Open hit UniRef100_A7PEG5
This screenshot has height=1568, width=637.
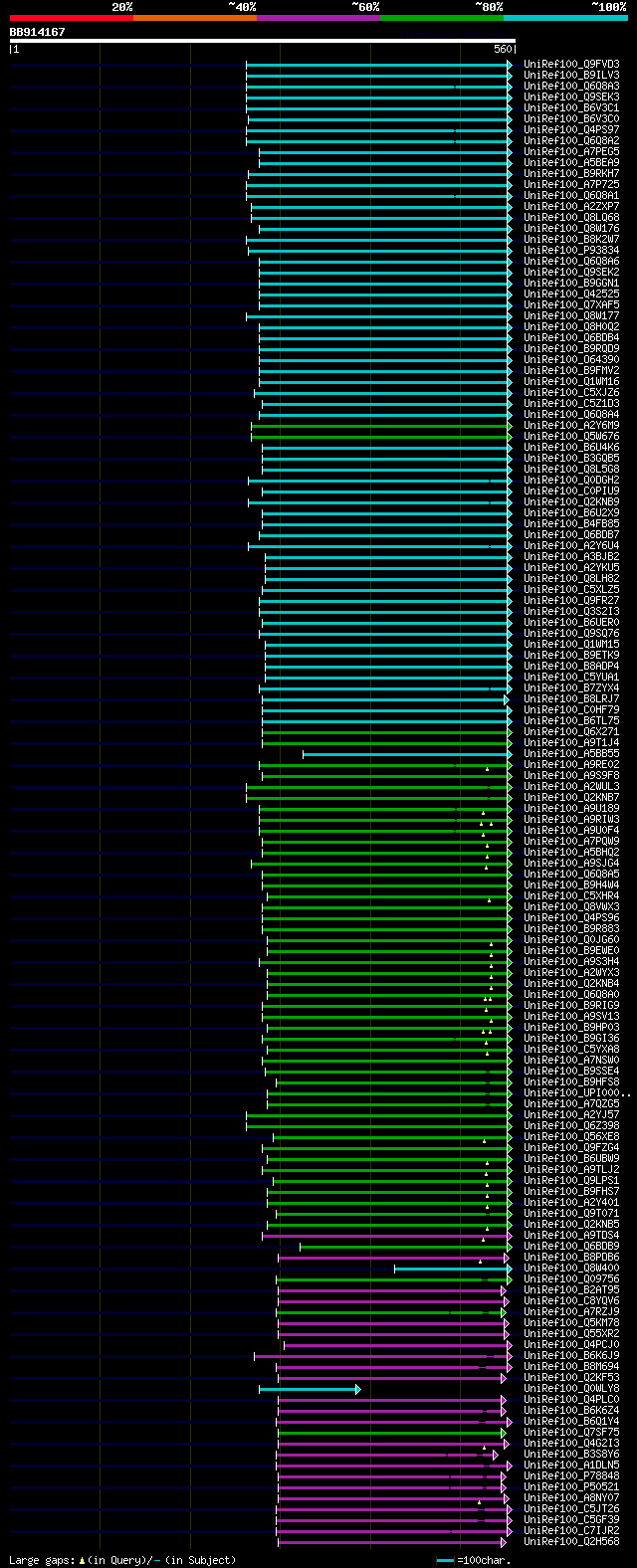pyautogui.click(x=571, y=152)
